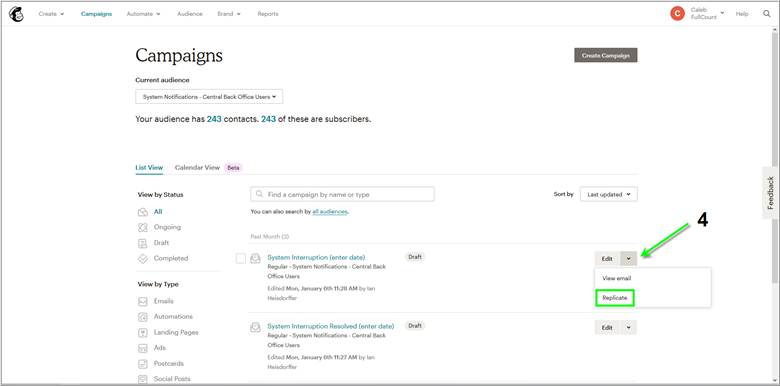
Task: Click the Automations type icon
Action: point(143,317)
